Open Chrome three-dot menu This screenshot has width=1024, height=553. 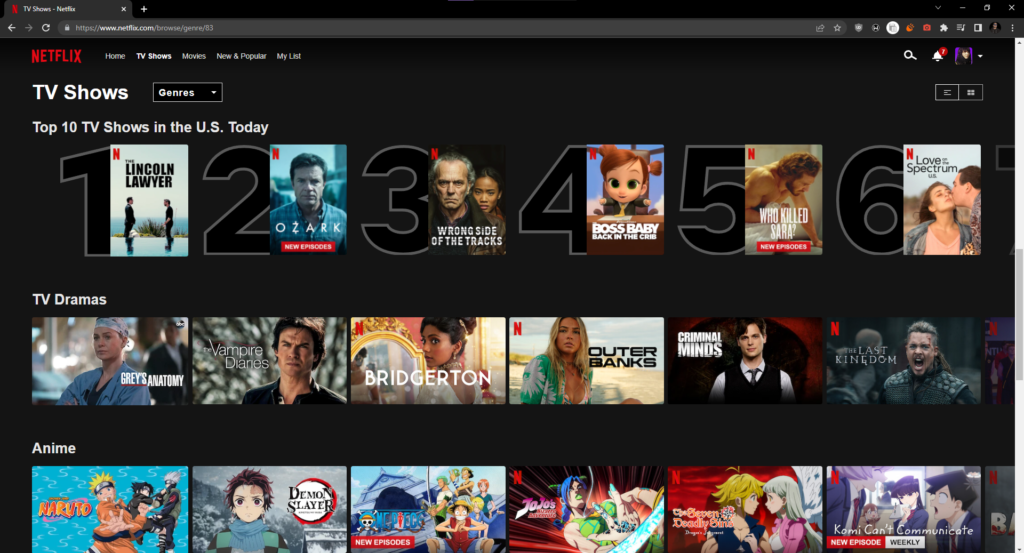[x=1012, y=28]
